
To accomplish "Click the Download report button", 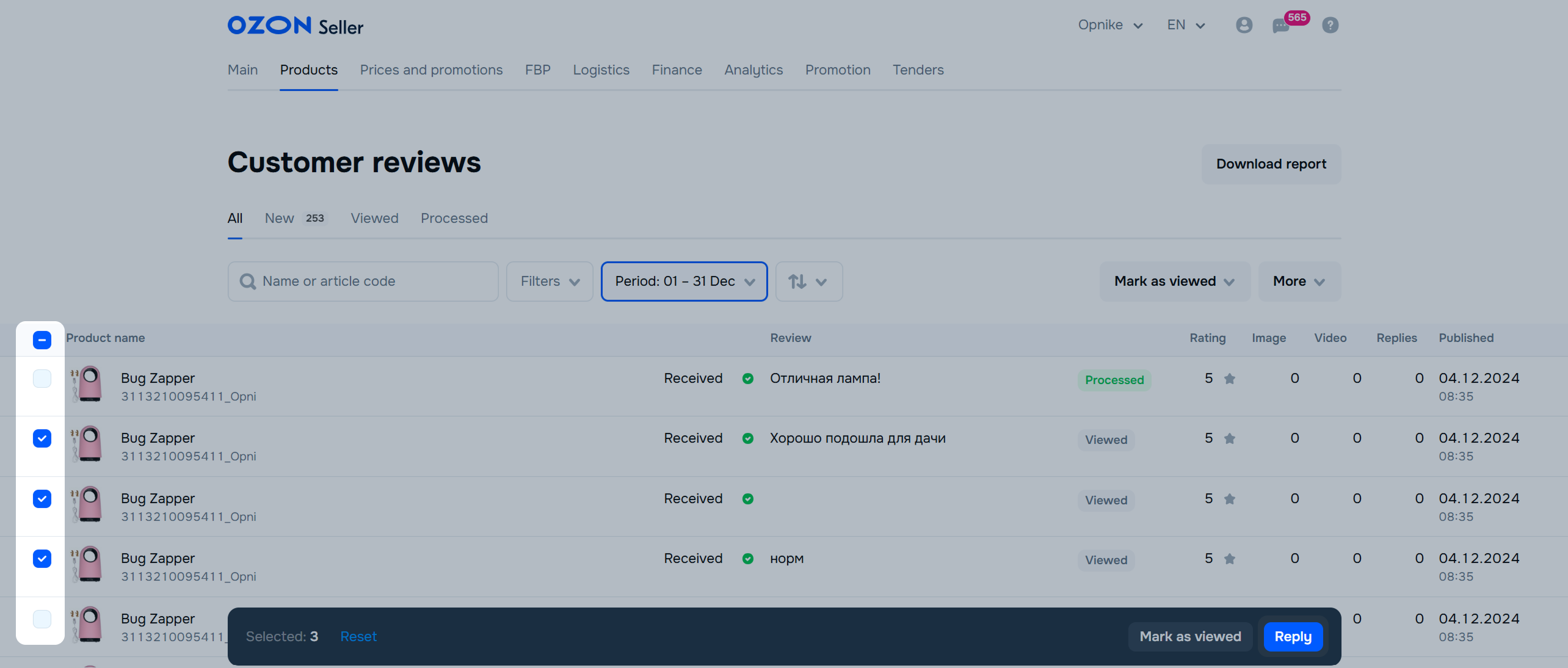I will pyautogui.click(x=1271, y=164).
